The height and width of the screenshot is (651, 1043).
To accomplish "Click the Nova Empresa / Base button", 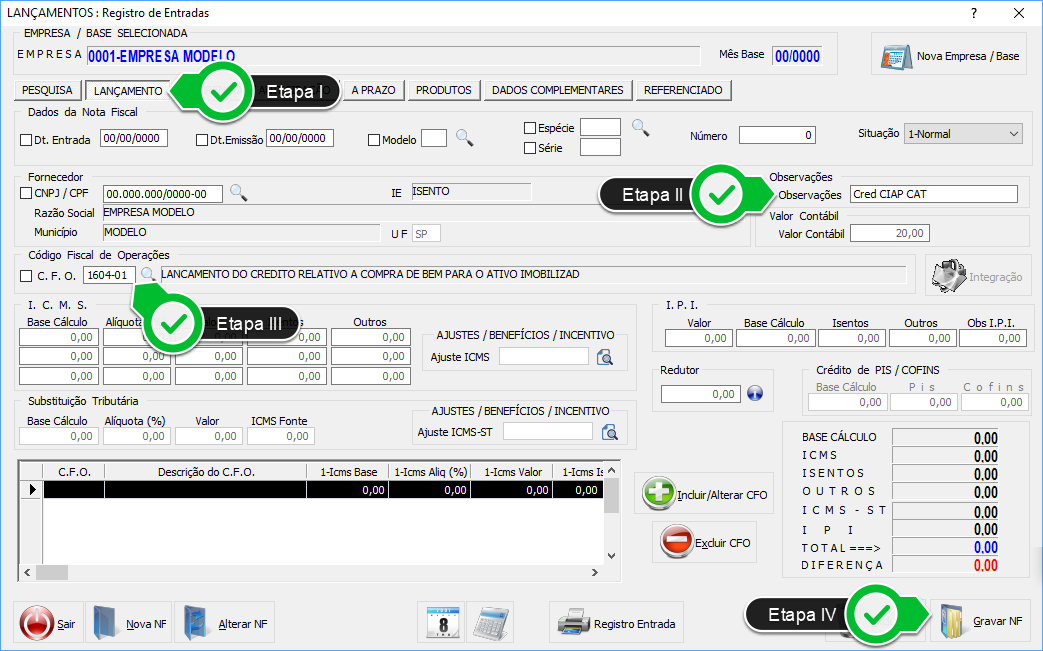I will point(951,56).
